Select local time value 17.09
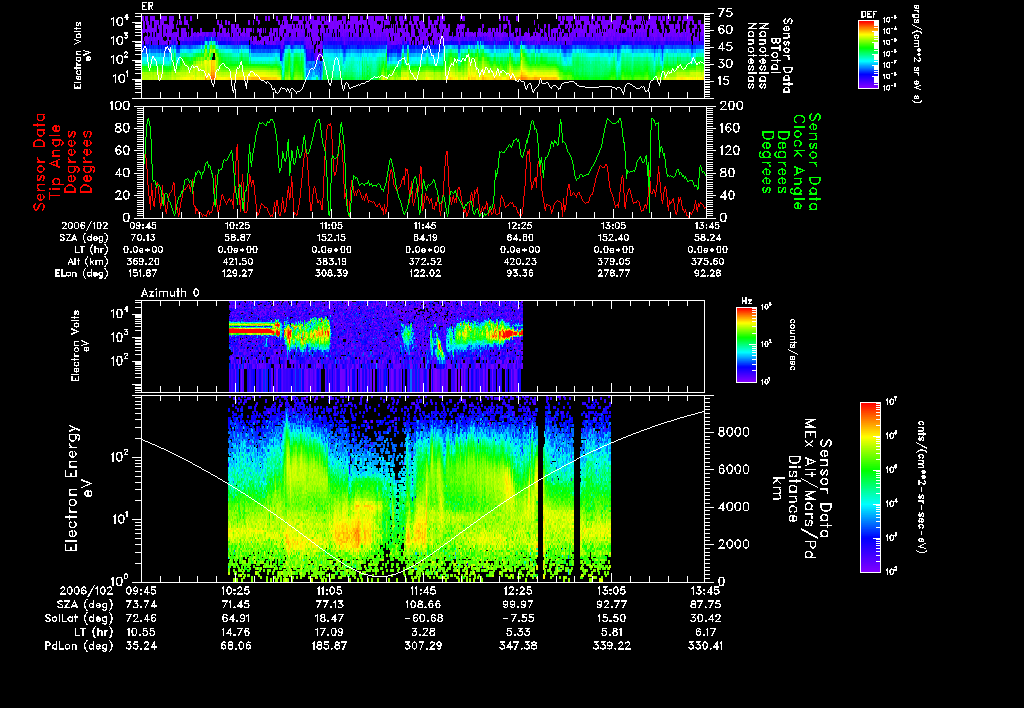Viewport: 1024px width, 708px height. tap(330, 632)
